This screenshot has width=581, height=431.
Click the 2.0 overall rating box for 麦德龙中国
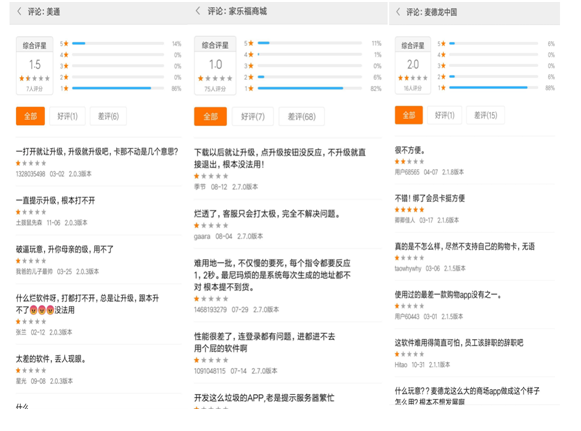(x=413, y=65)
